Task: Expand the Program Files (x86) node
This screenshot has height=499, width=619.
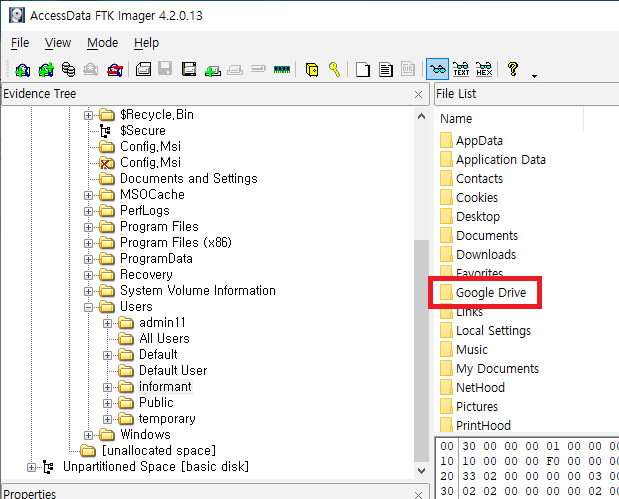Action: (x=88, y=243)
